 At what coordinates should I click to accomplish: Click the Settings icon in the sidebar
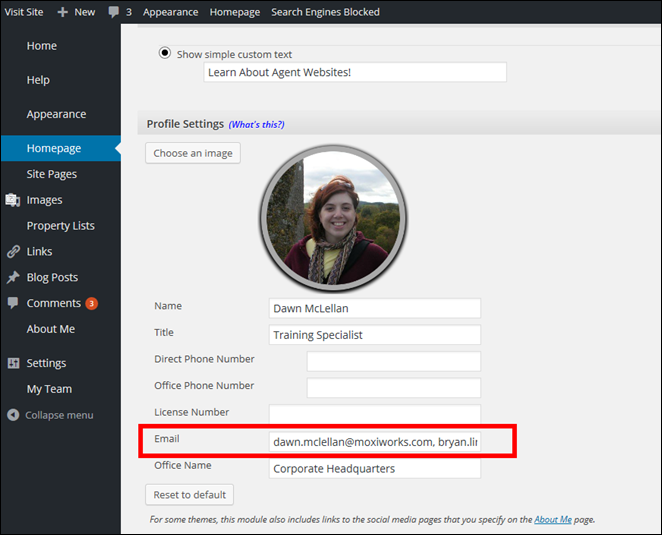[13, 363]
